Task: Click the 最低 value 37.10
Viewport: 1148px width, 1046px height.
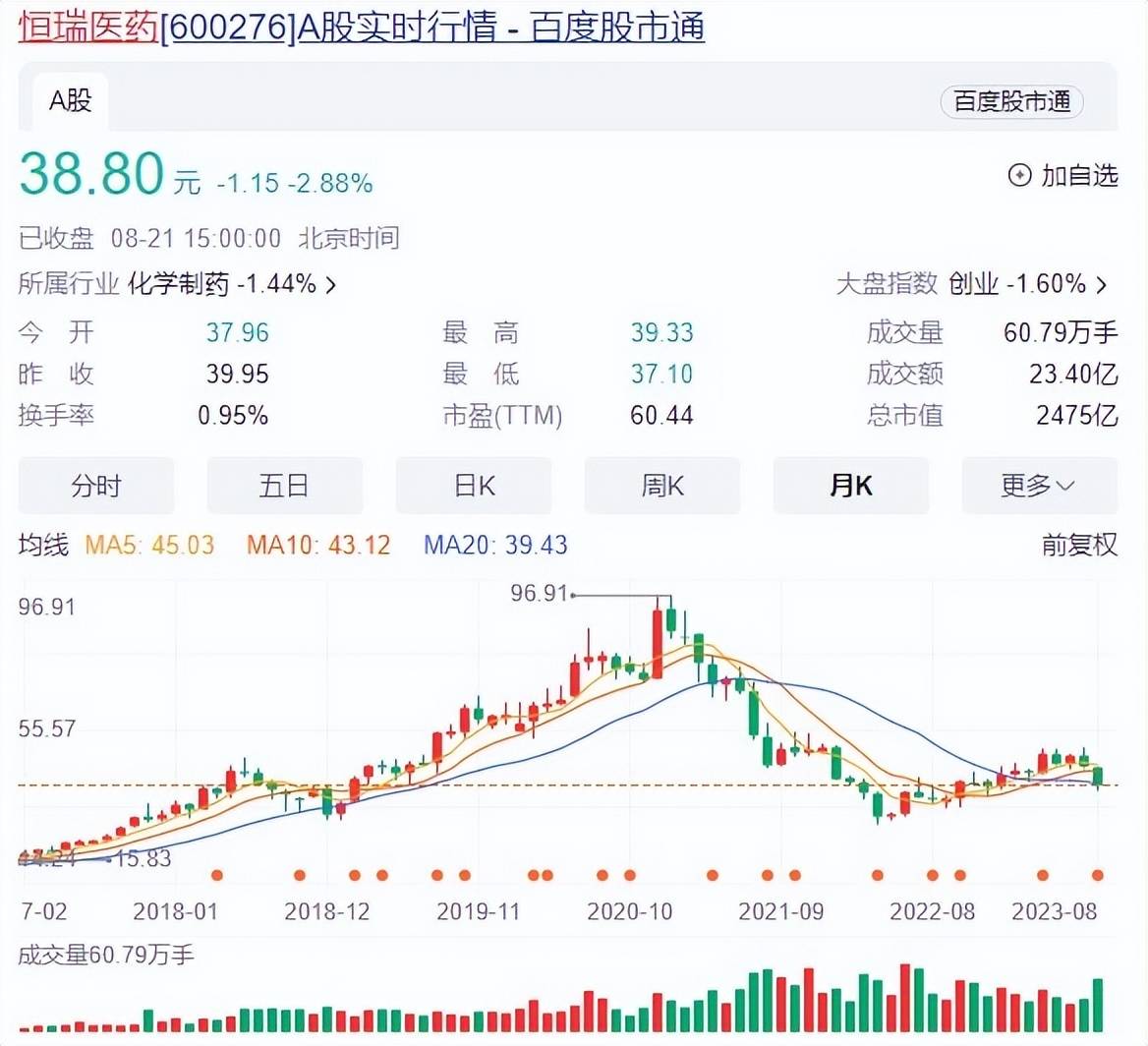Action: 661,375
